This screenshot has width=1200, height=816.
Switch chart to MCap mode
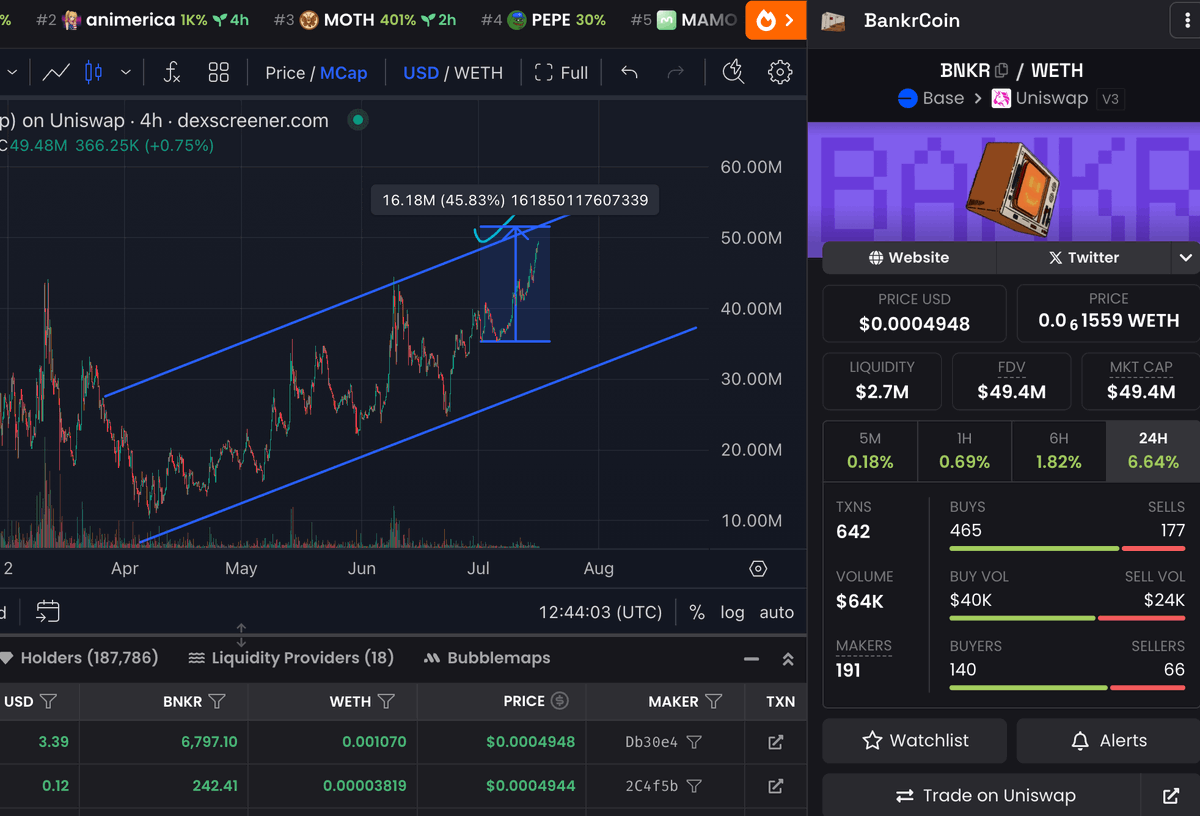tap(344, 72)
